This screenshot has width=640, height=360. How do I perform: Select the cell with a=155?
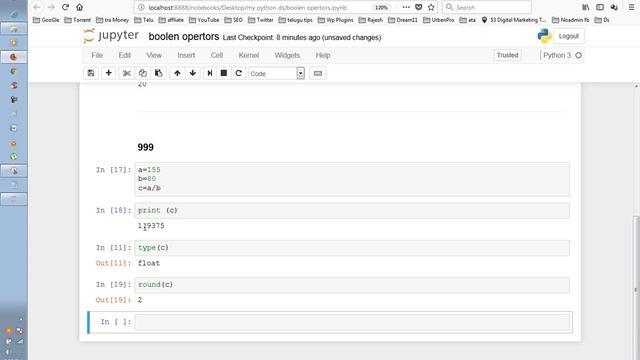click(352, 179)
